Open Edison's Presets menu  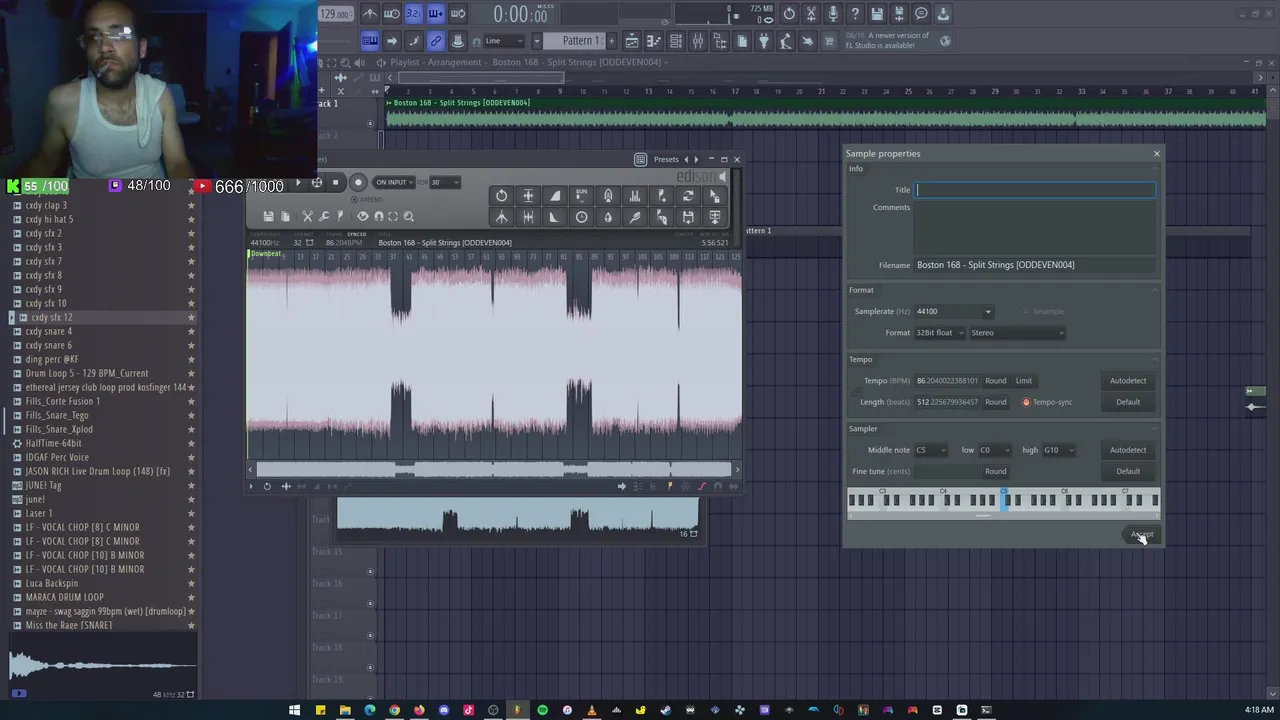tap(666, 159)
